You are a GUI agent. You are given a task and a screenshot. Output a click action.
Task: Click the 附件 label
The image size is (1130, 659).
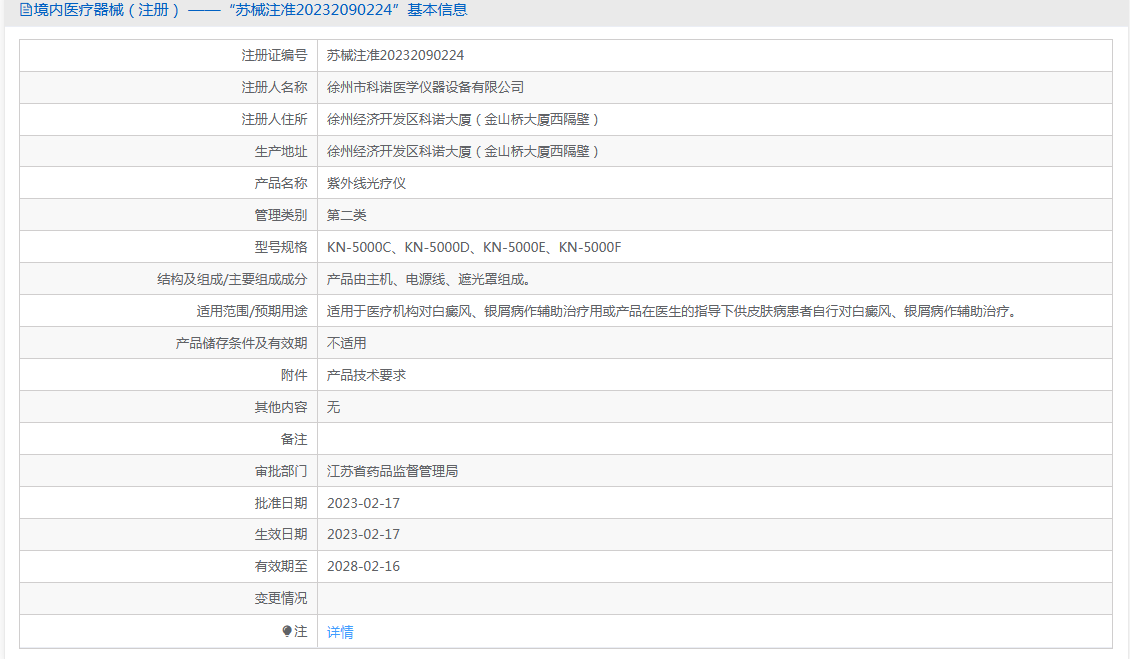coord(294,375)
